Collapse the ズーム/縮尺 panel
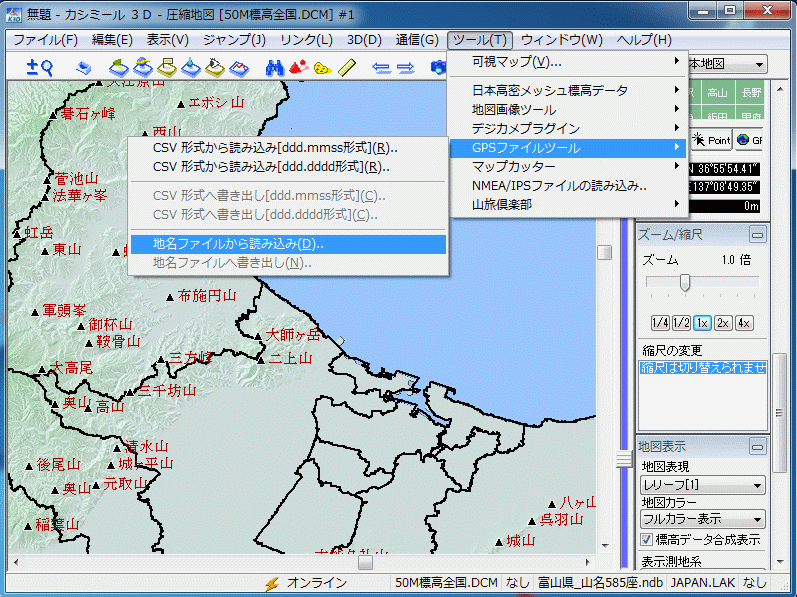 (757, 234)
